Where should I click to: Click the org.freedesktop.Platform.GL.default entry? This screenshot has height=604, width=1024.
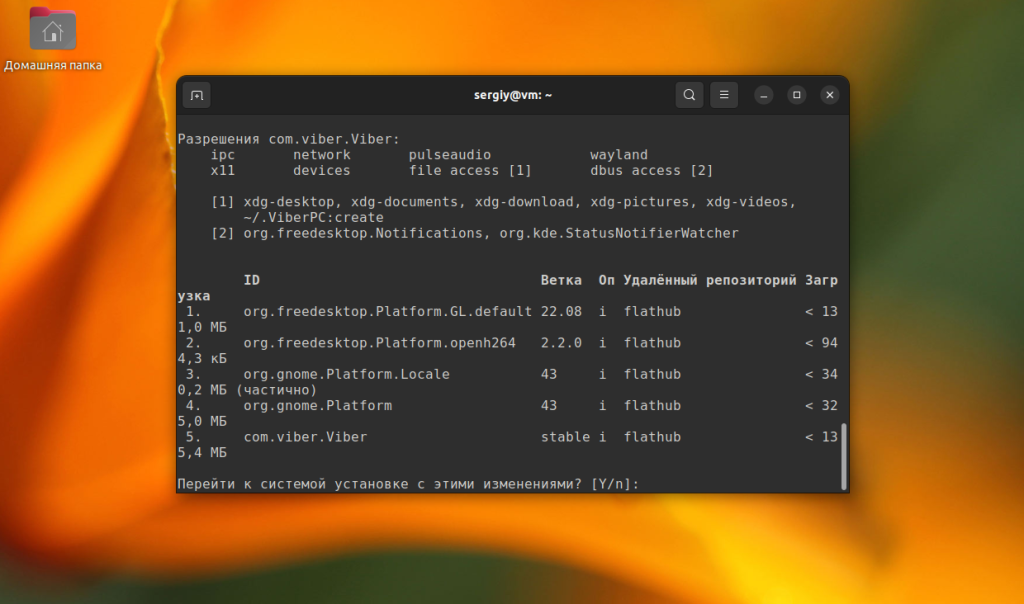388,311
